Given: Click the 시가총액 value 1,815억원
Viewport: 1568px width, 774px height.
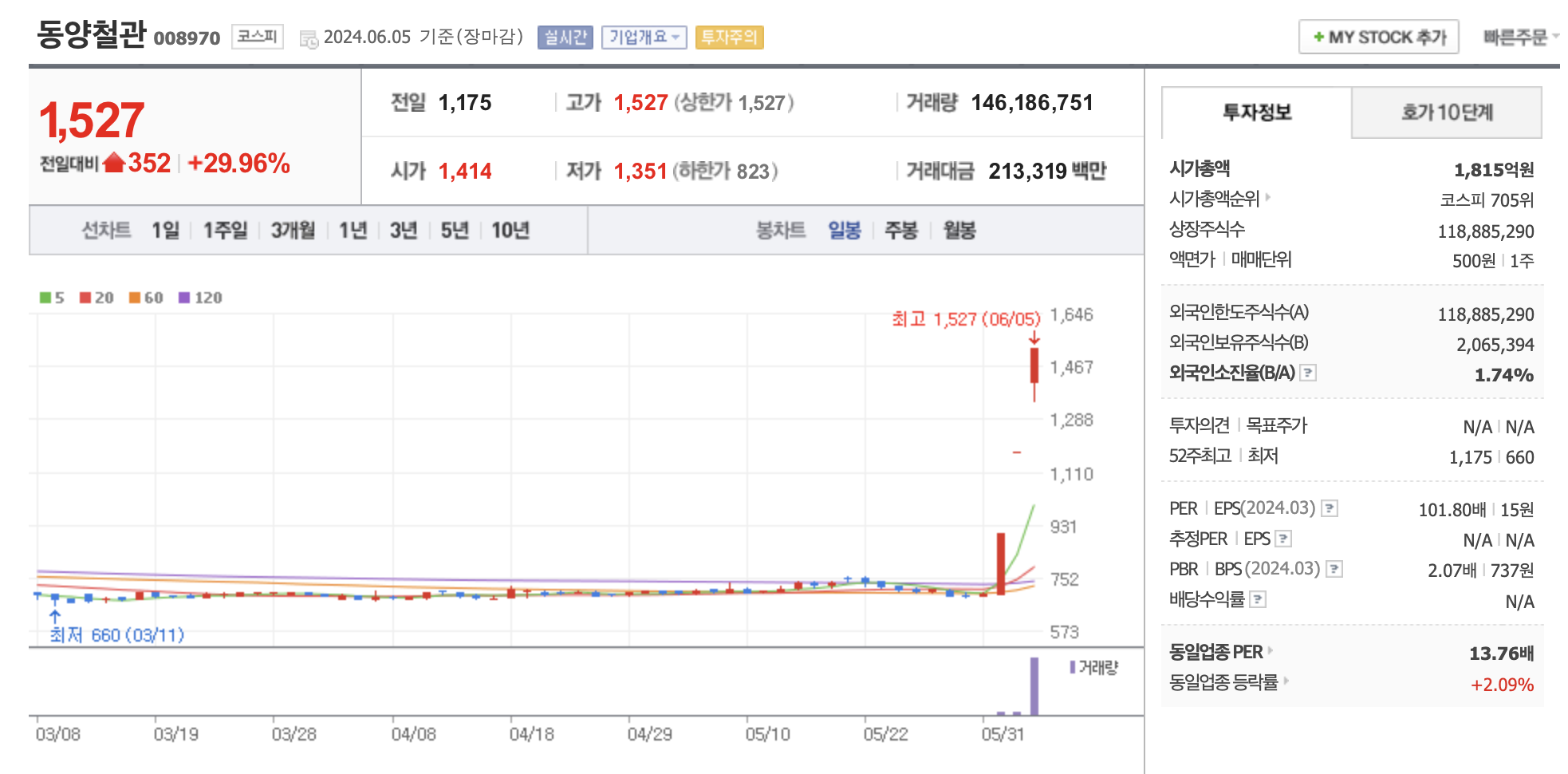Looking at the screenshot, I should point(1494,169).
